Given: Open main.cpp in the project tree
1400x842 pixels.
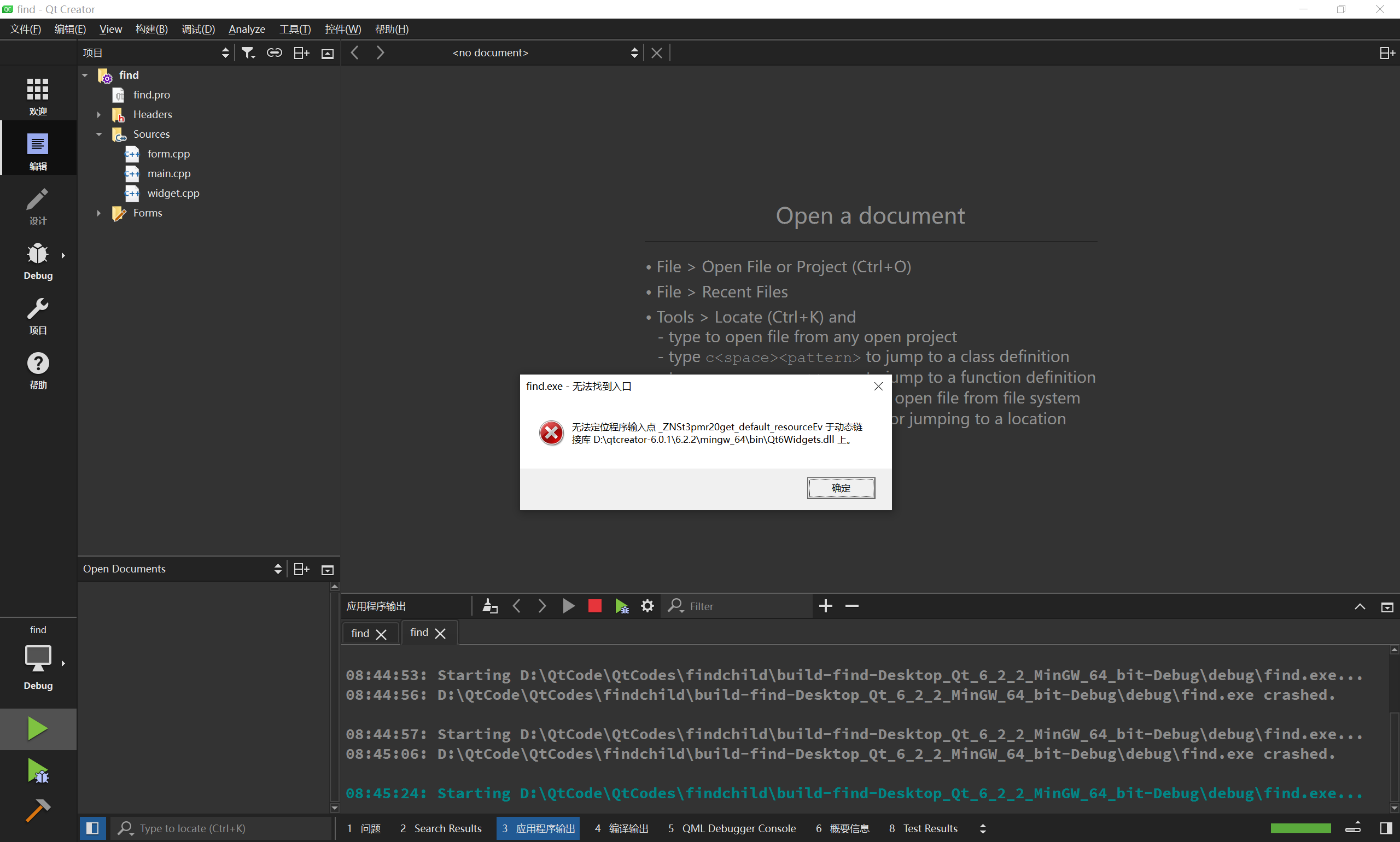Looking at the screenshot, I should tap(168, 174).
